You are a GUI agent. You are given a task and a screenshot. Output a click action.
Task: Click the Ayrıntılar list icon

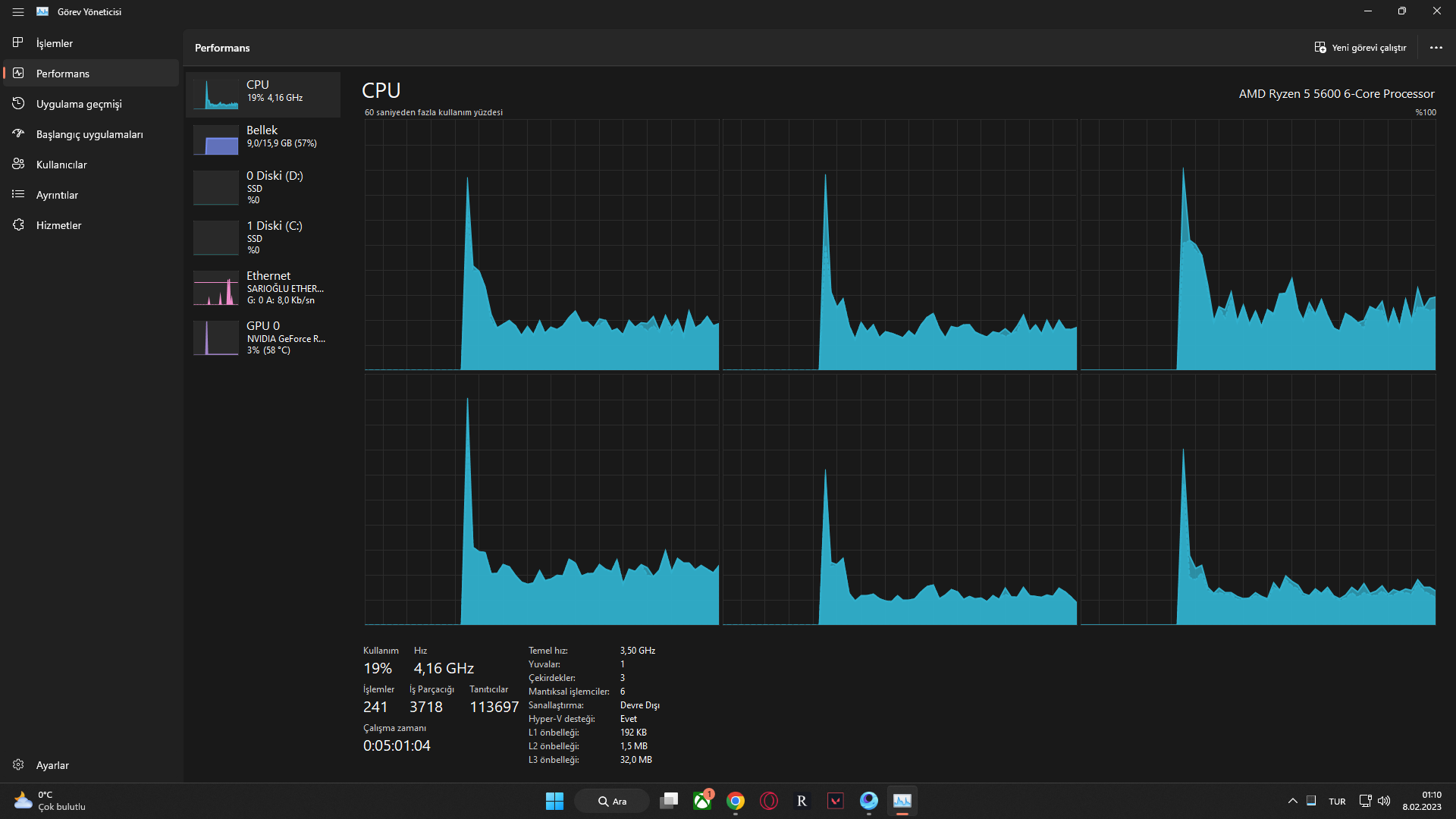(18, 194)
